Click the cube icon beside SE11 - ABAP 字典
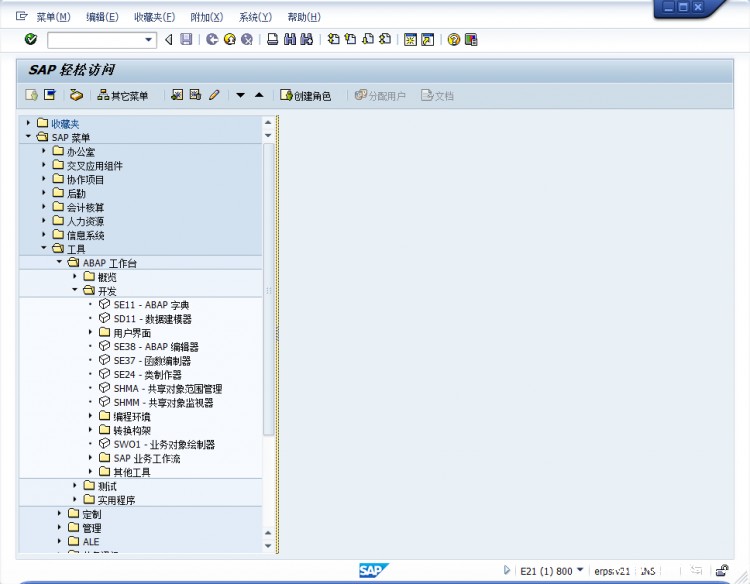 click(x=105, y=305)
